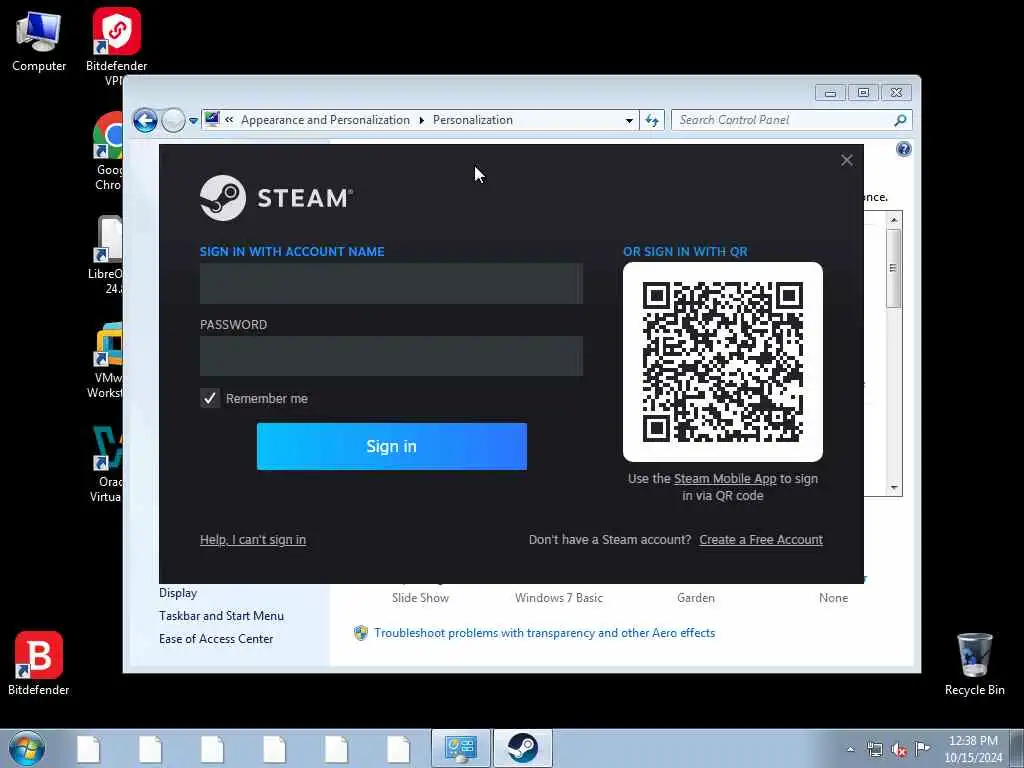Select the Oracle VirtualBox desktop icon
1024x768 pixels.
(106, 464)
